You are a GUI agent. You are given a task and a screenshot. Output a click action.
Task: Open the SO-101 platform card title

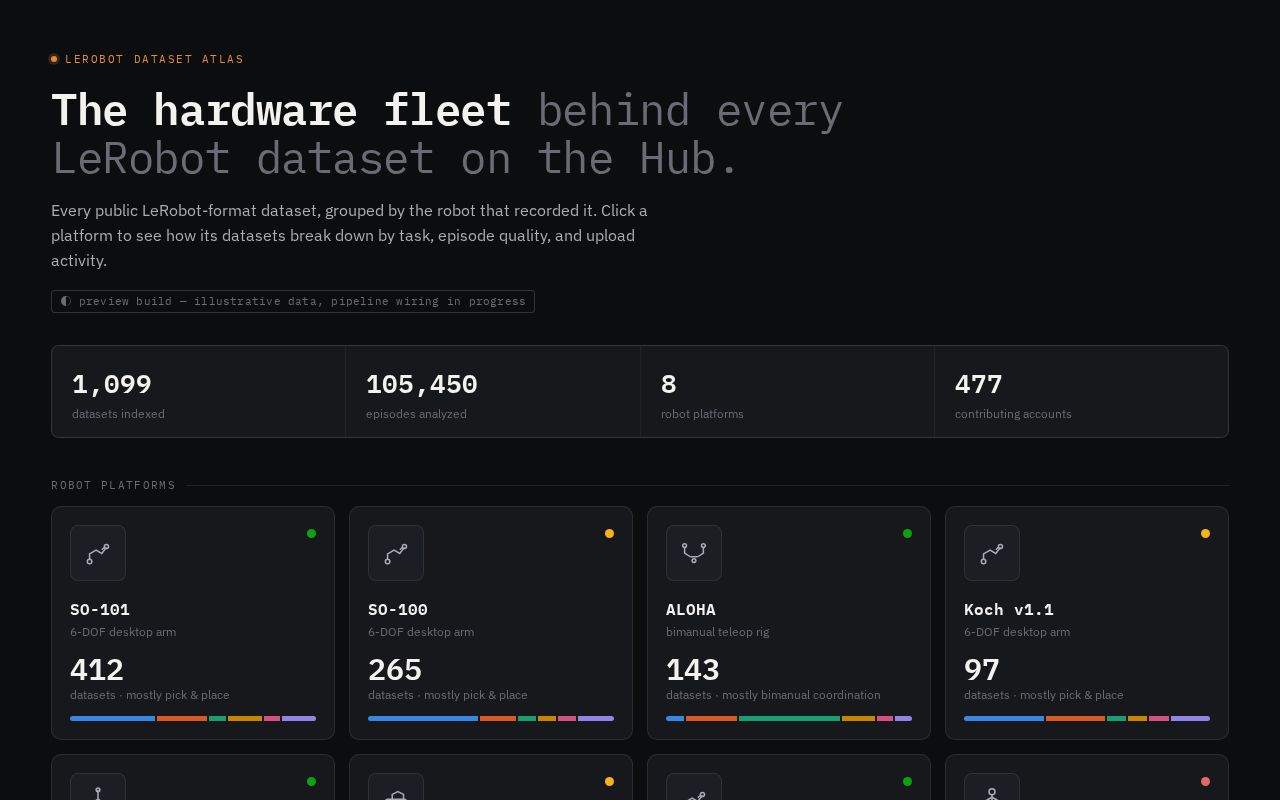pos(100,609)
